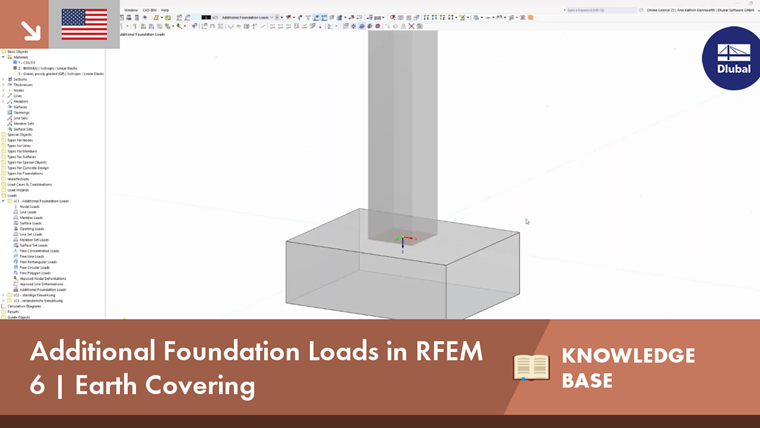Click the orange icon at the toolbar's right end
760x428 pixels.
pyautogui.click(x=531, y=17)
